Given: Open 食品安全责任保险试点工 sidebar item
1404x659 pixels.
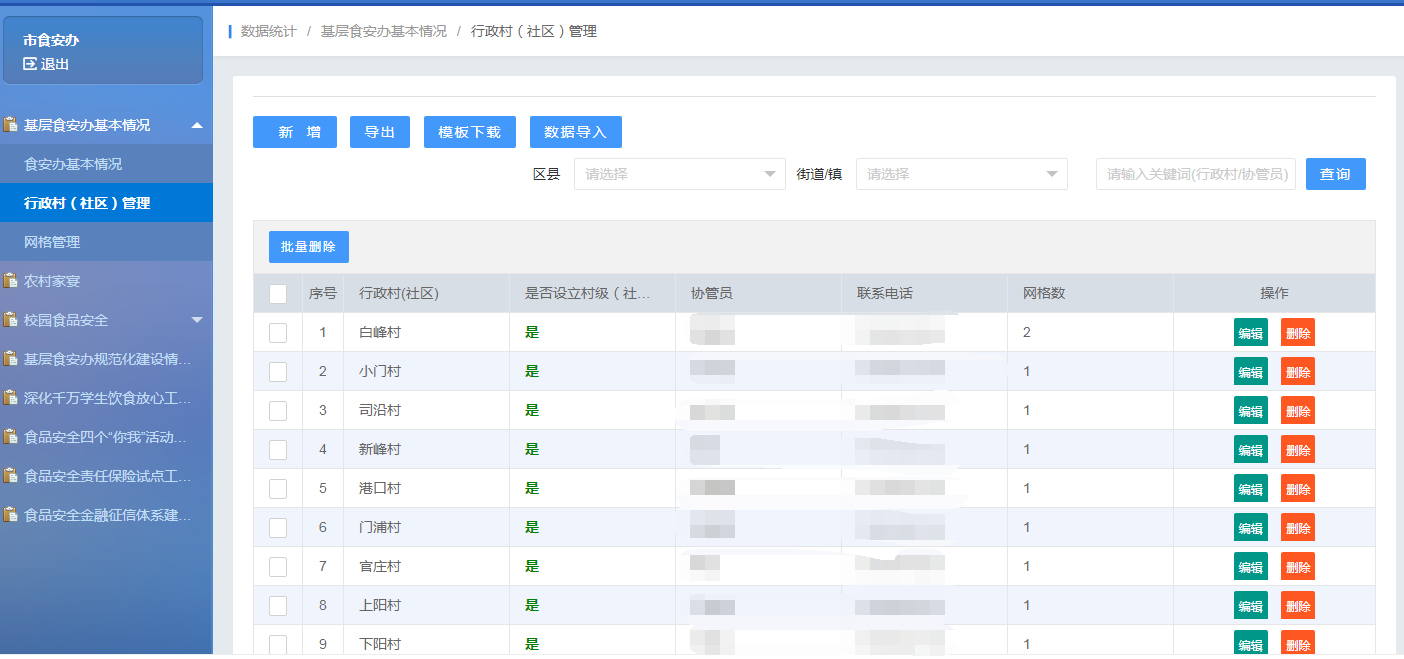Looking at the screenshot, I should click(106, 476).
